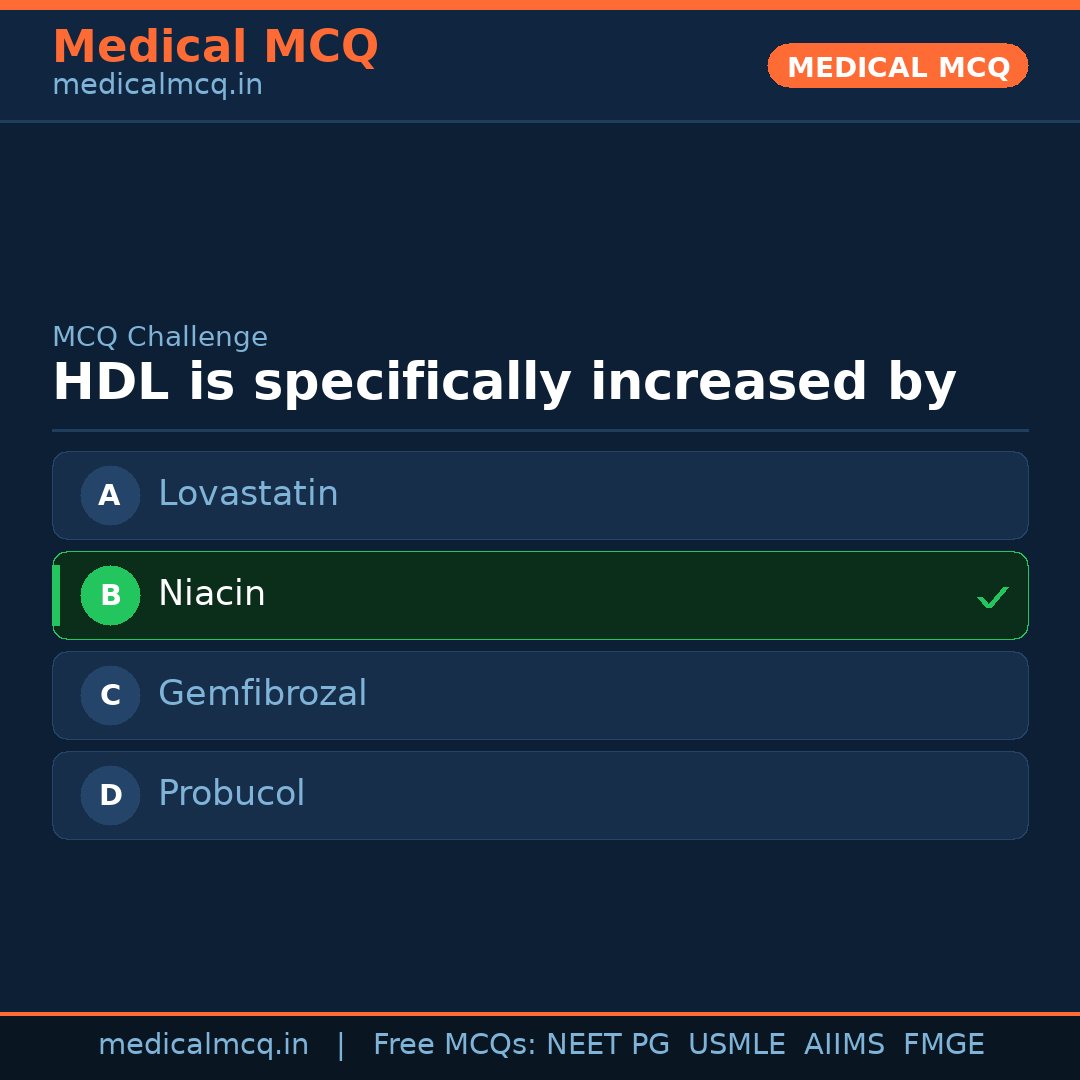Open medicalmcq.in link below the header title
The width and height of the screenshot is (1080, 1080).
(157, 86)
